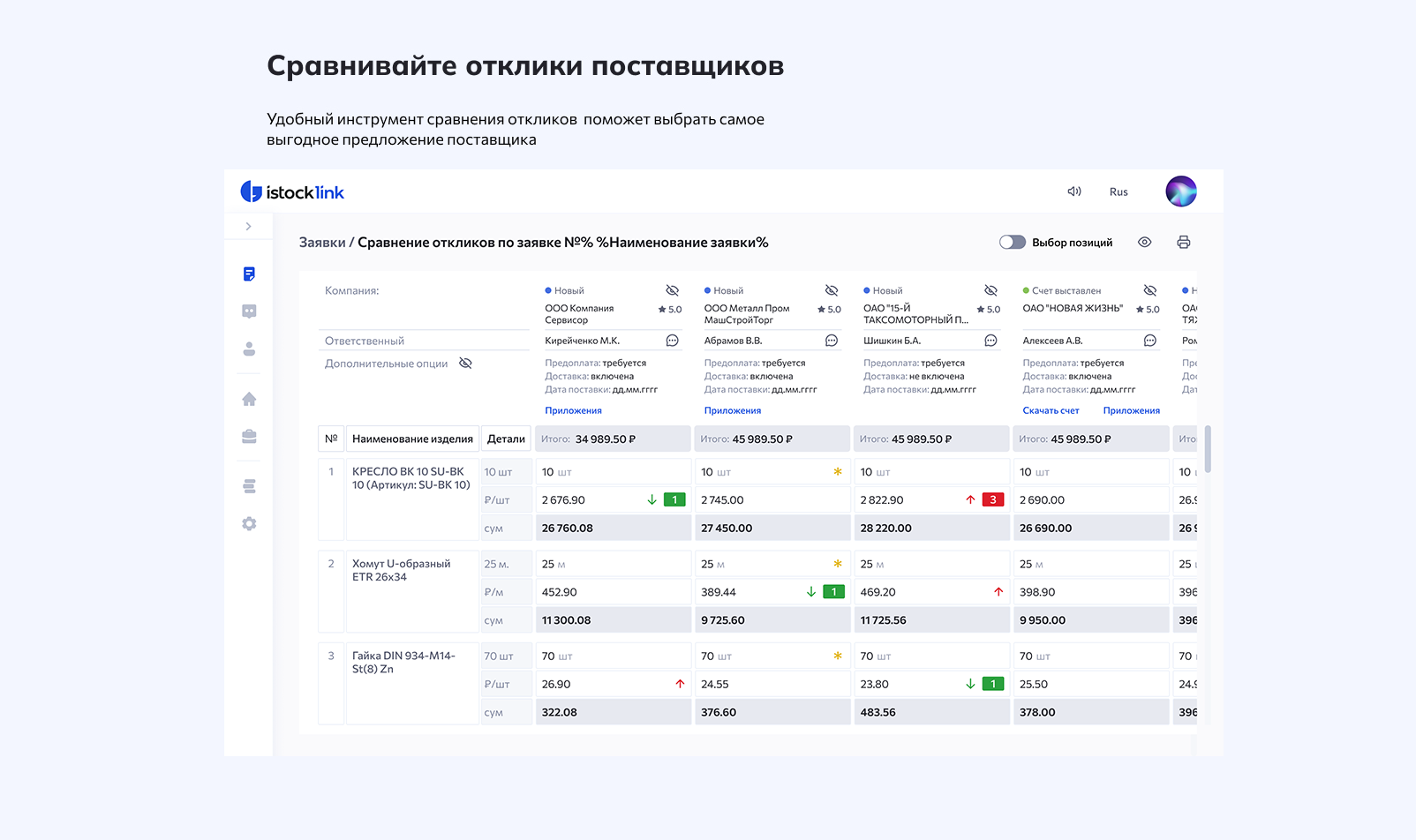Click the istocklink logo
This screenshot has width=1416, height=840.
[292, 191]
